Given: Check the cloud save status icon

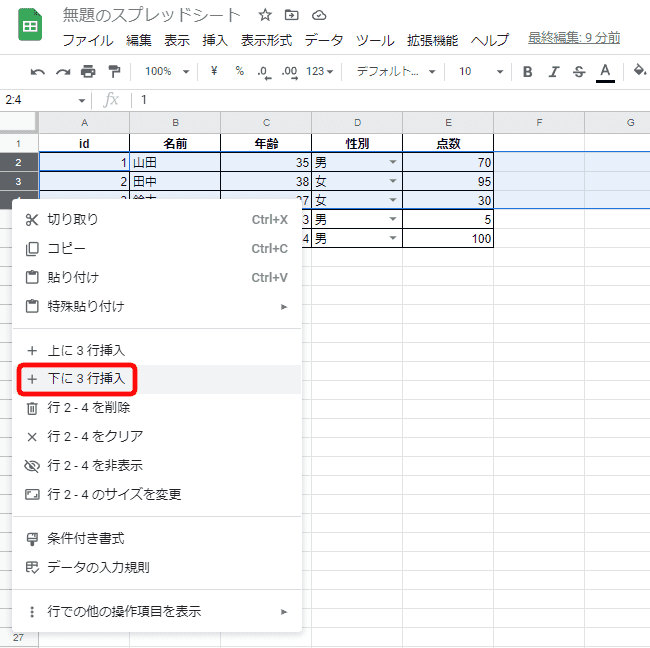Looking at the screenshot, I should (319, 15).
